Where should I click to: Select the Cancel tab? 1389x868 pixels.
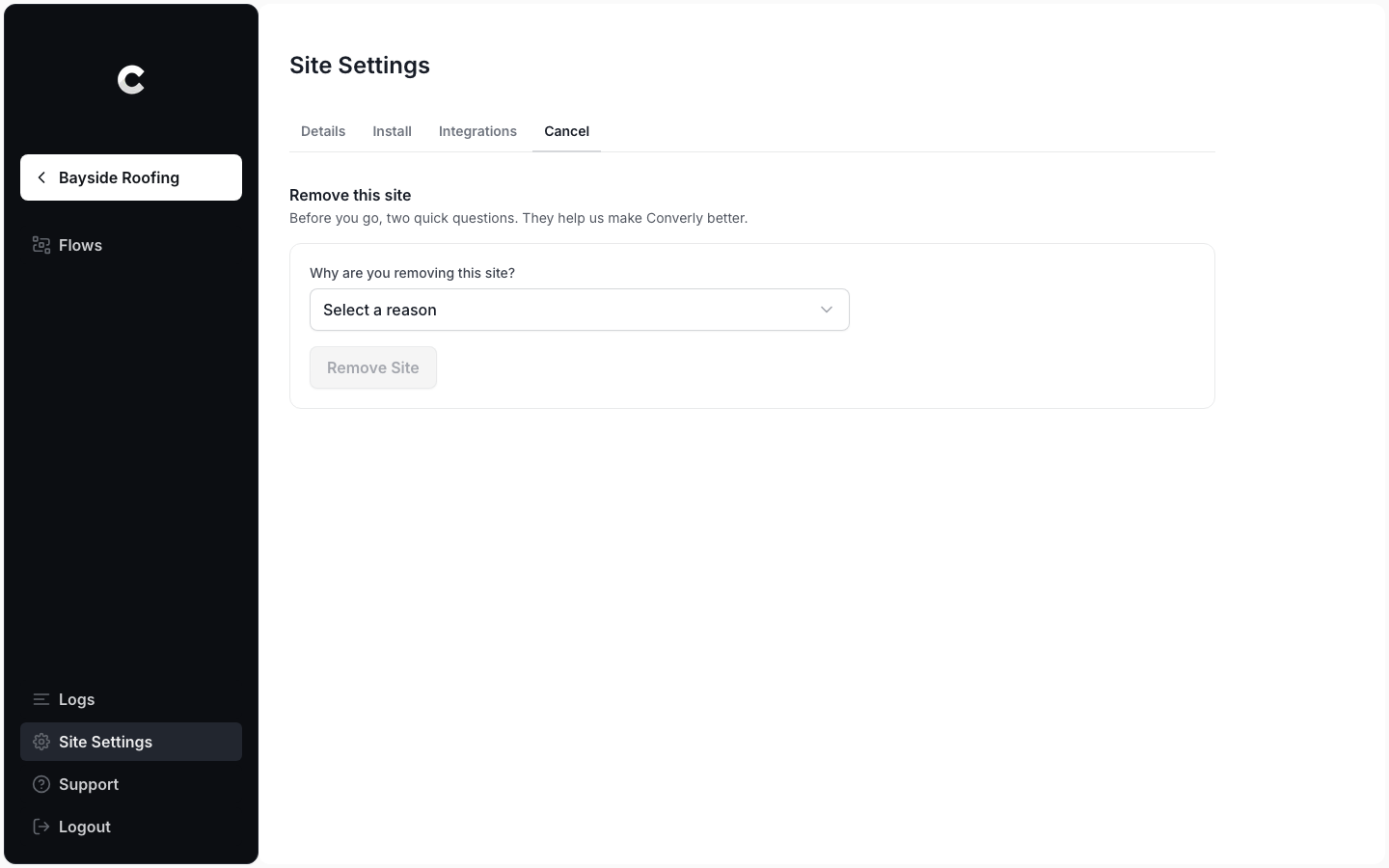pyautogui.click(x=567, y=131)
